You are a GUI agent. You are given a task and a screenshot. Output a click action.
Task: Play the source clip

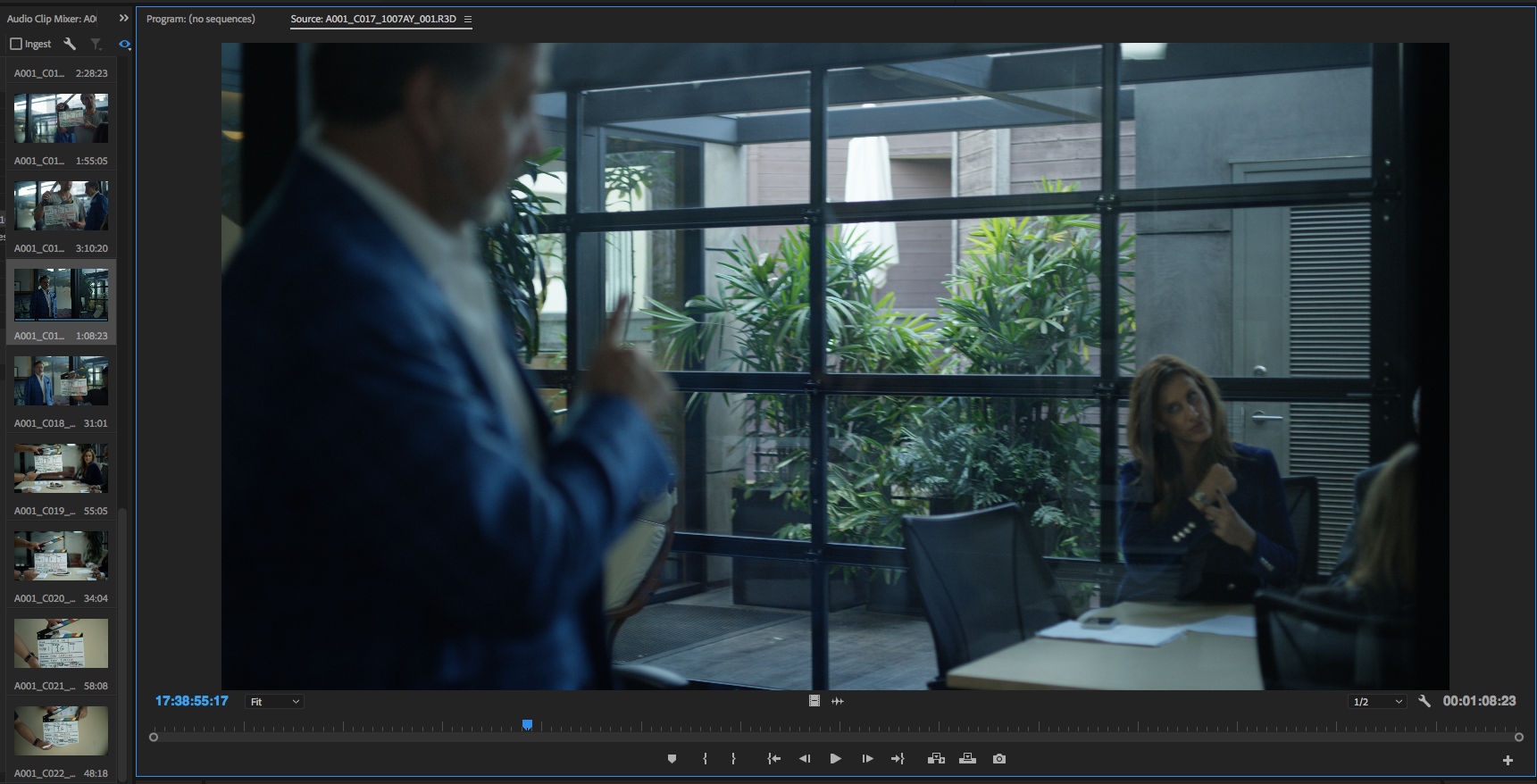pyautogui.click(x=835, y=759)
